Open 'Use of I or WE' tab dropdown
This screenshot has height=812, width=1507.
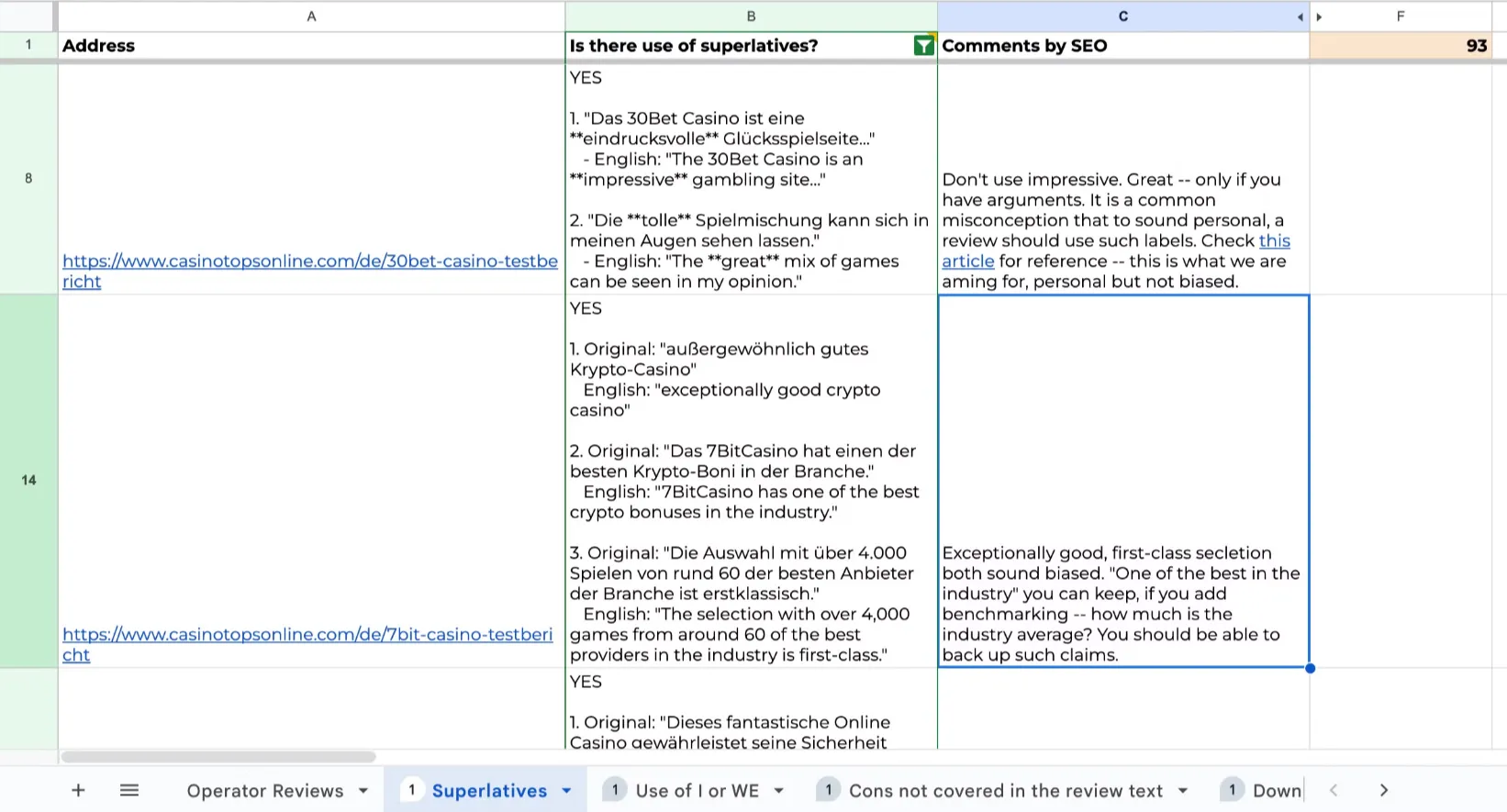[x=779, y=791]
